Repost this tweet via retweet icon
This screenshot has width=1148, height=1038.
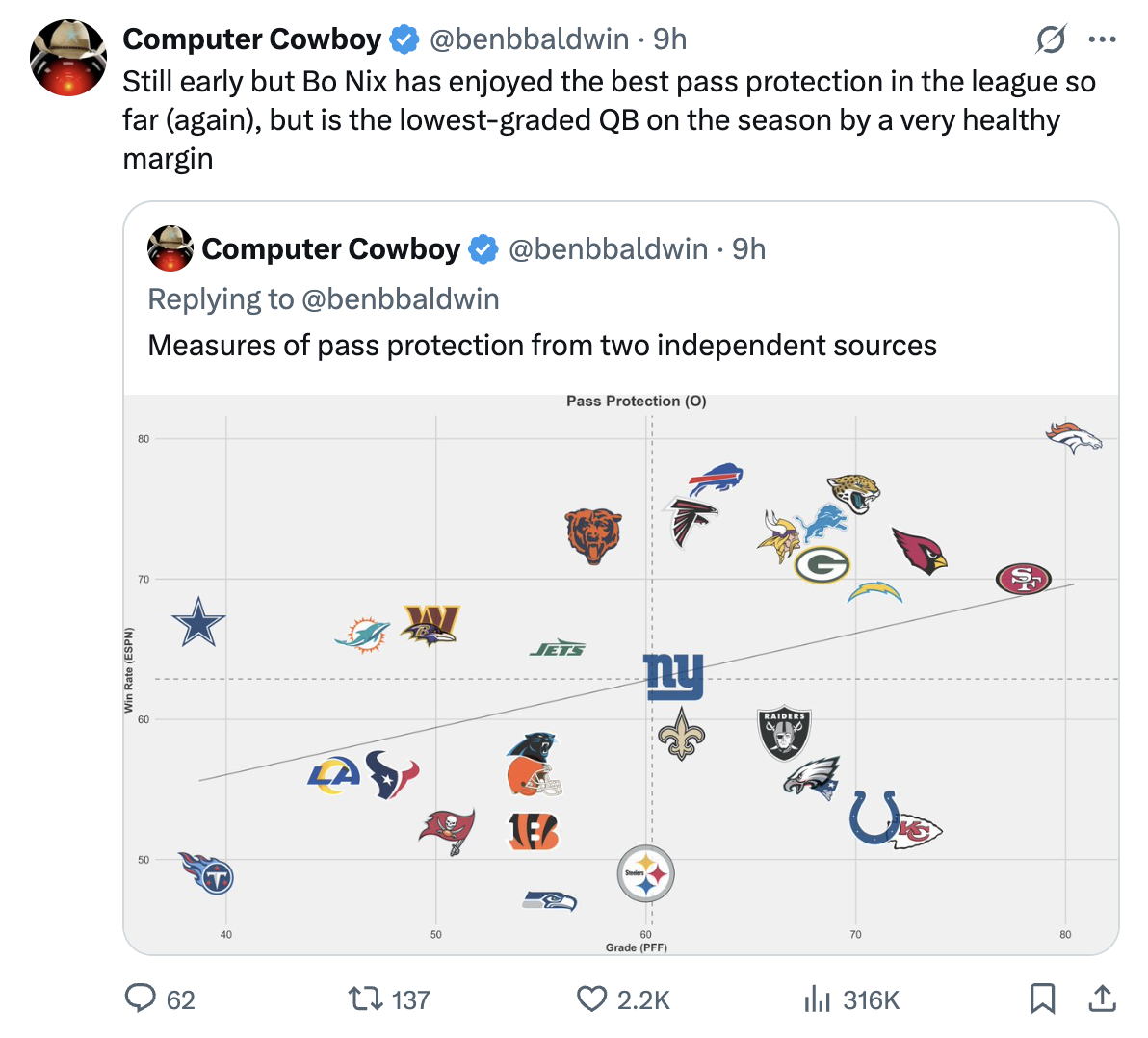pos(363,999)
